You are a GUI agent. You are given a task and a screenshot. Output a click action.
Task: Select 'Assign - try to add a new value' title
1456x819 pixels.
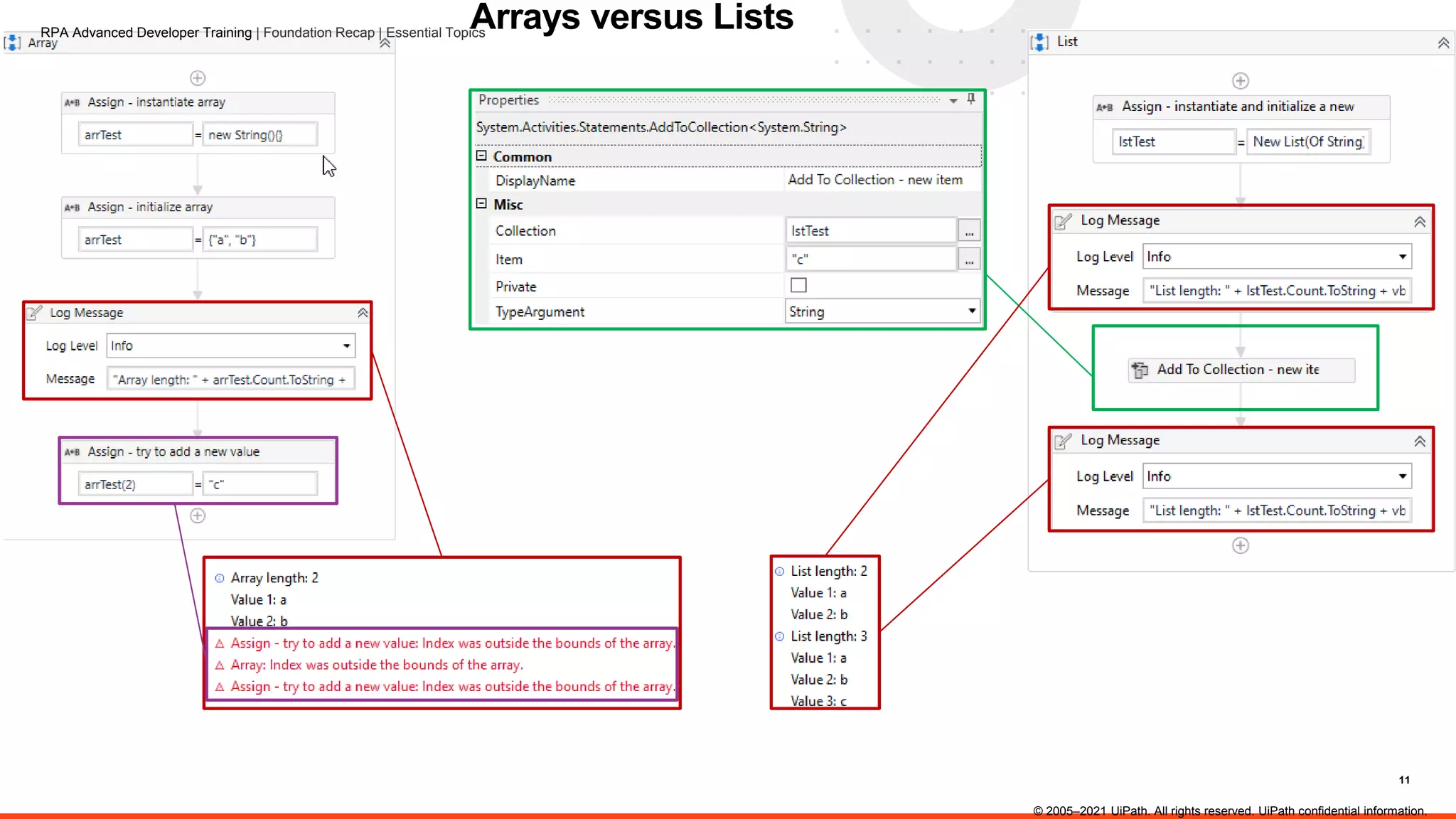pos(173,452)
